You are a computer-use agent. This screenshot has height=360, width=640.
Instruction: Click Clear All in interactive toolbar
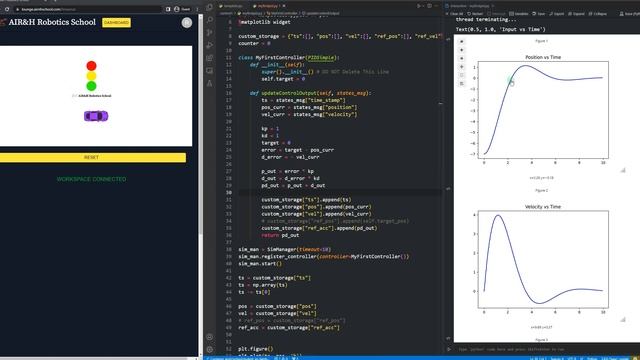pyautogui.click(x=454, y=14)
